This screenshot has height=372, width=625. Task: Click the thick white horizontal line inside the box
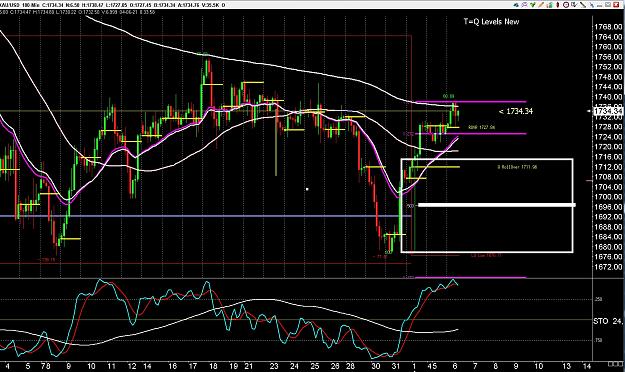point(496,205)
